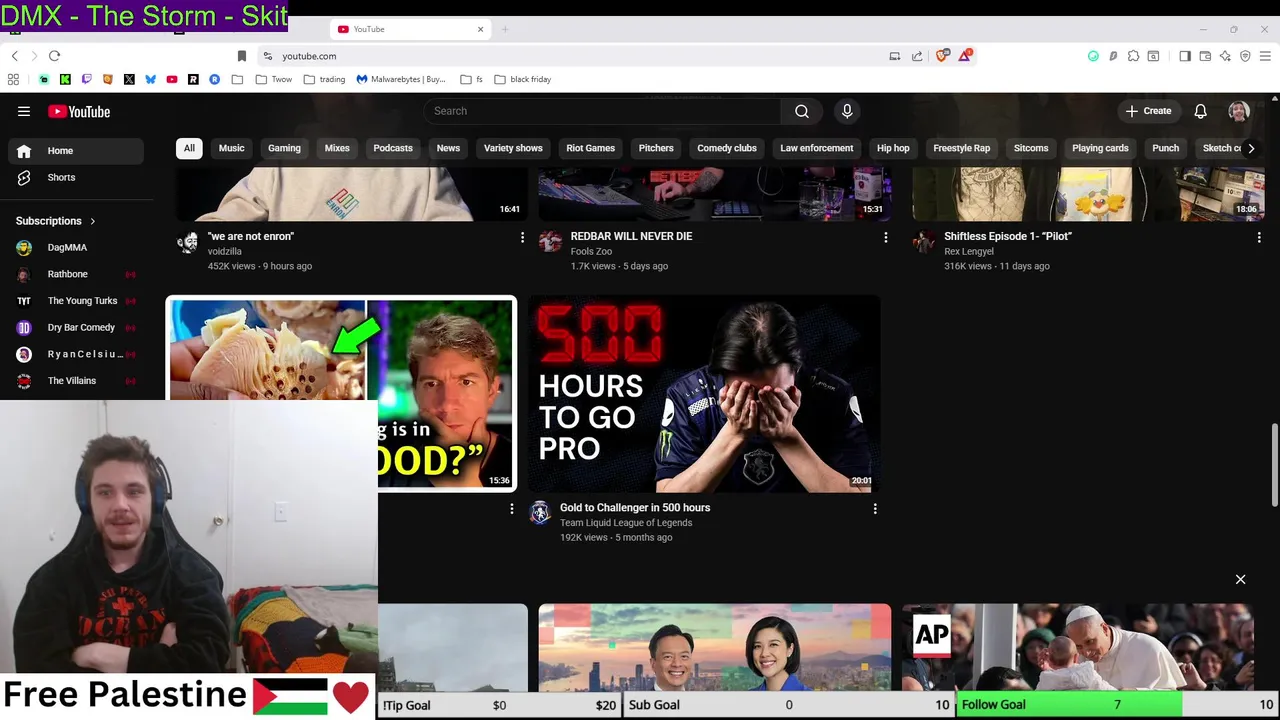Open DagMMA subscription channel

click(76, 247)
